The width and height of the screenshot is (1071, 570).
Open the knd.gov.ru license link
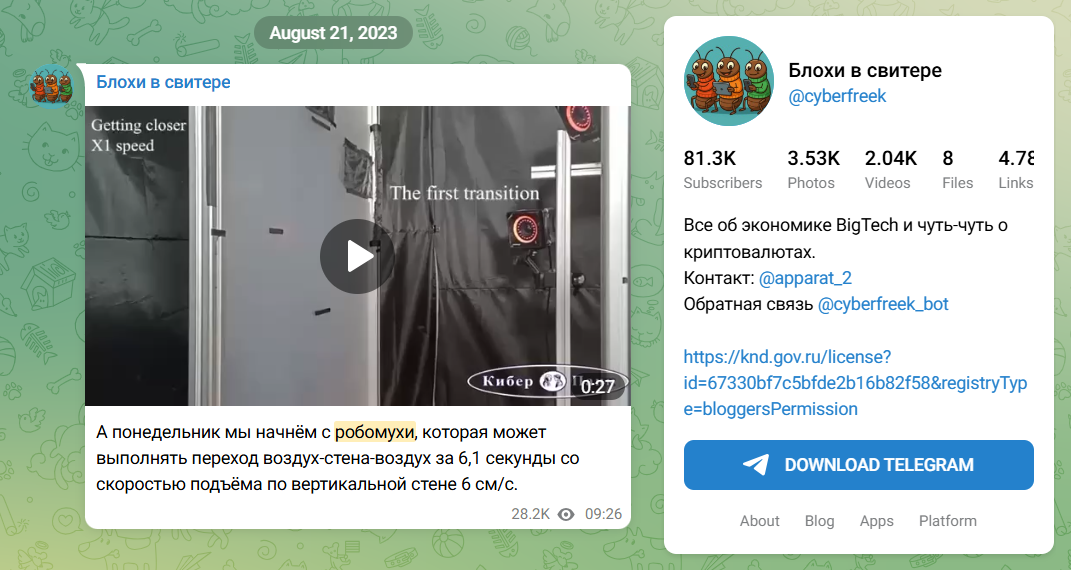(855, 383)
